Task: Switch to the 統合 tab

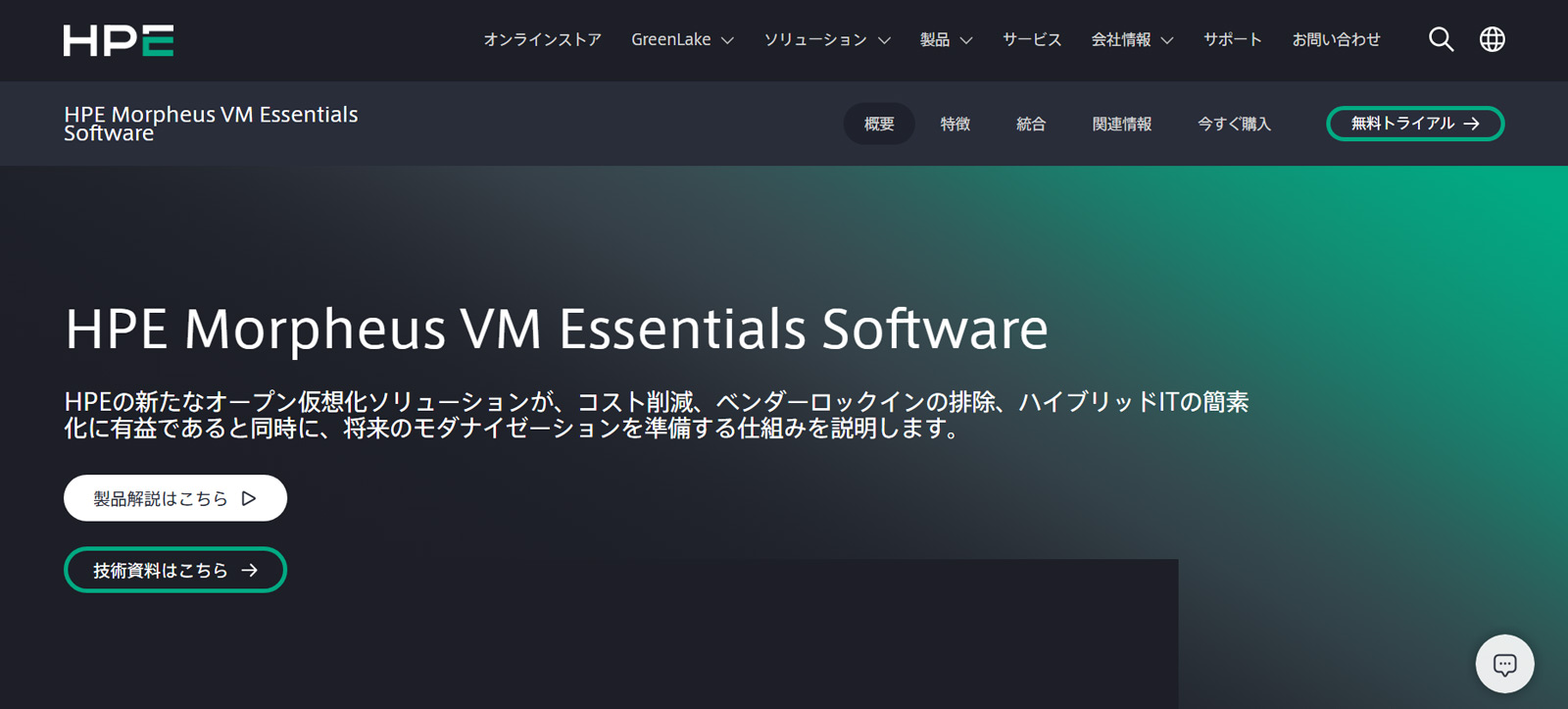Action: point(1031,124)
